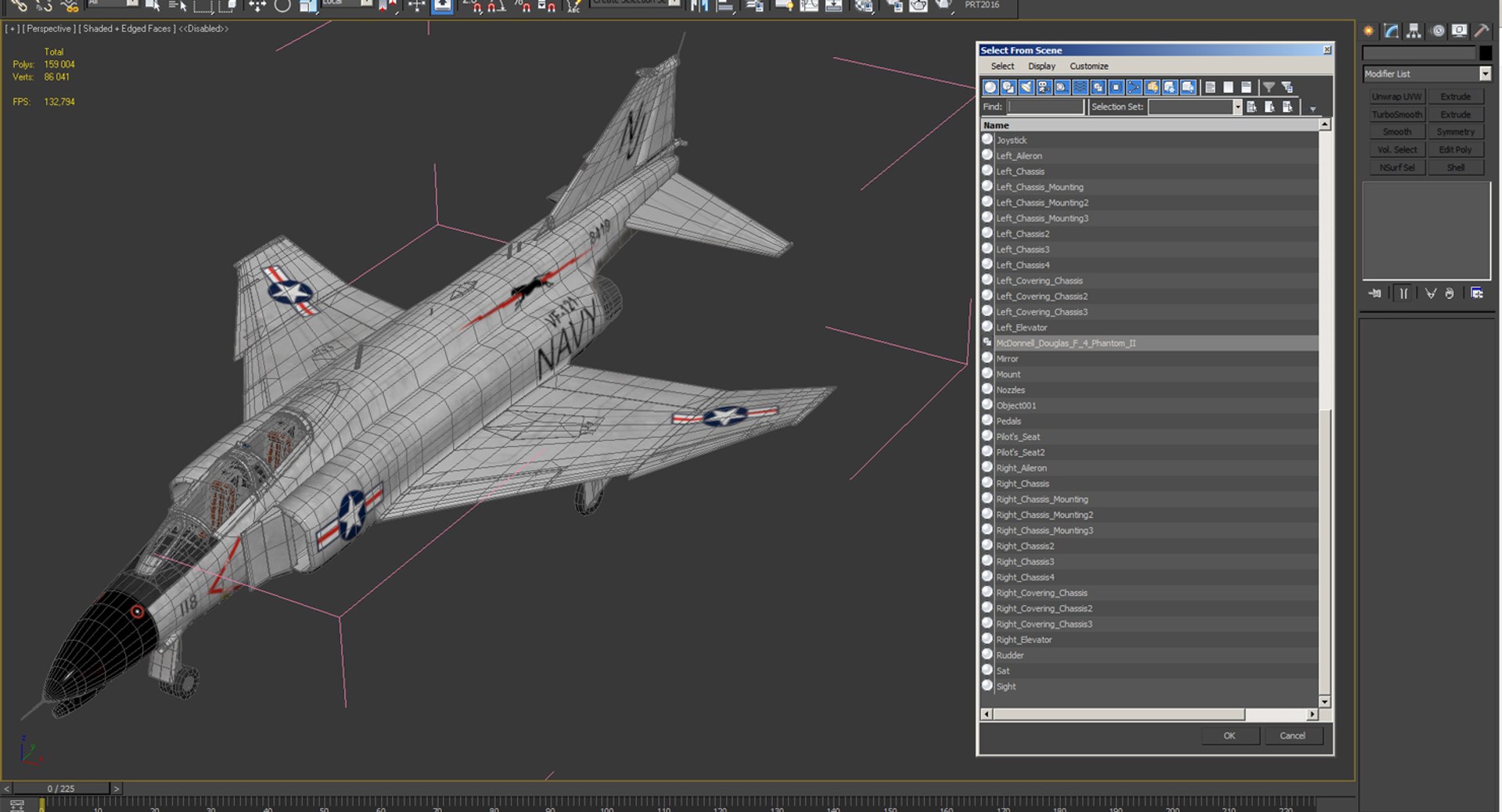1502x812 pixels.
Task: Select Joystick object in list
Action: [1150, 140]
